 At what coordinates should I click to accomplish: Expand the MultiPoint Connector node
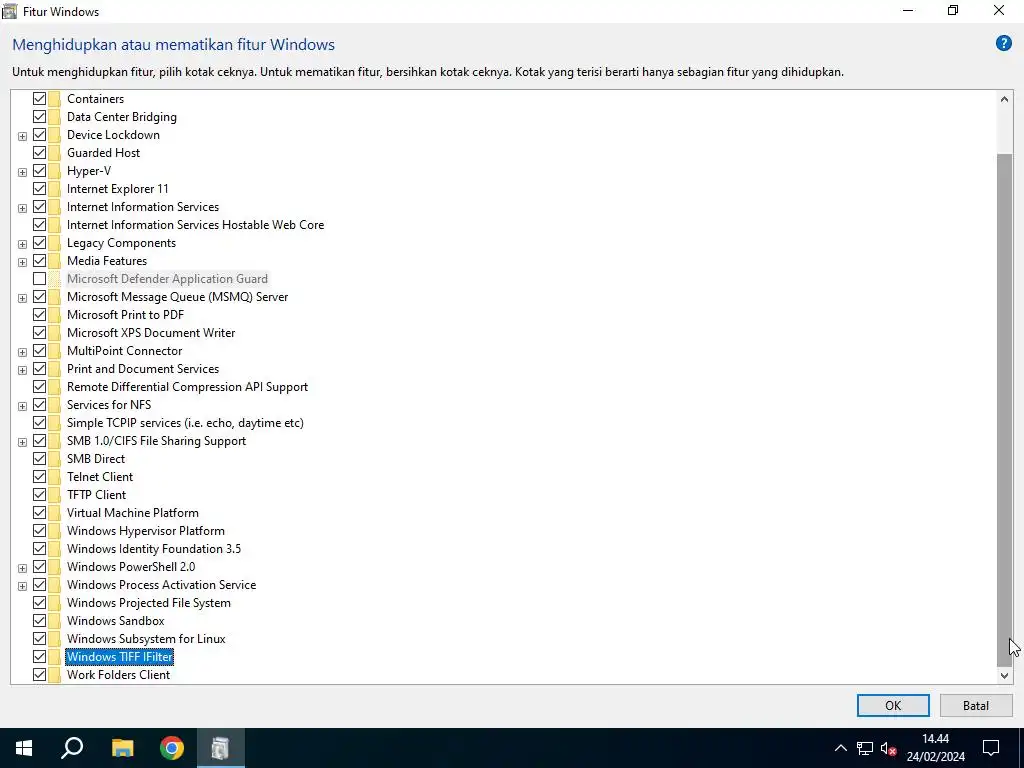point(22,352)
